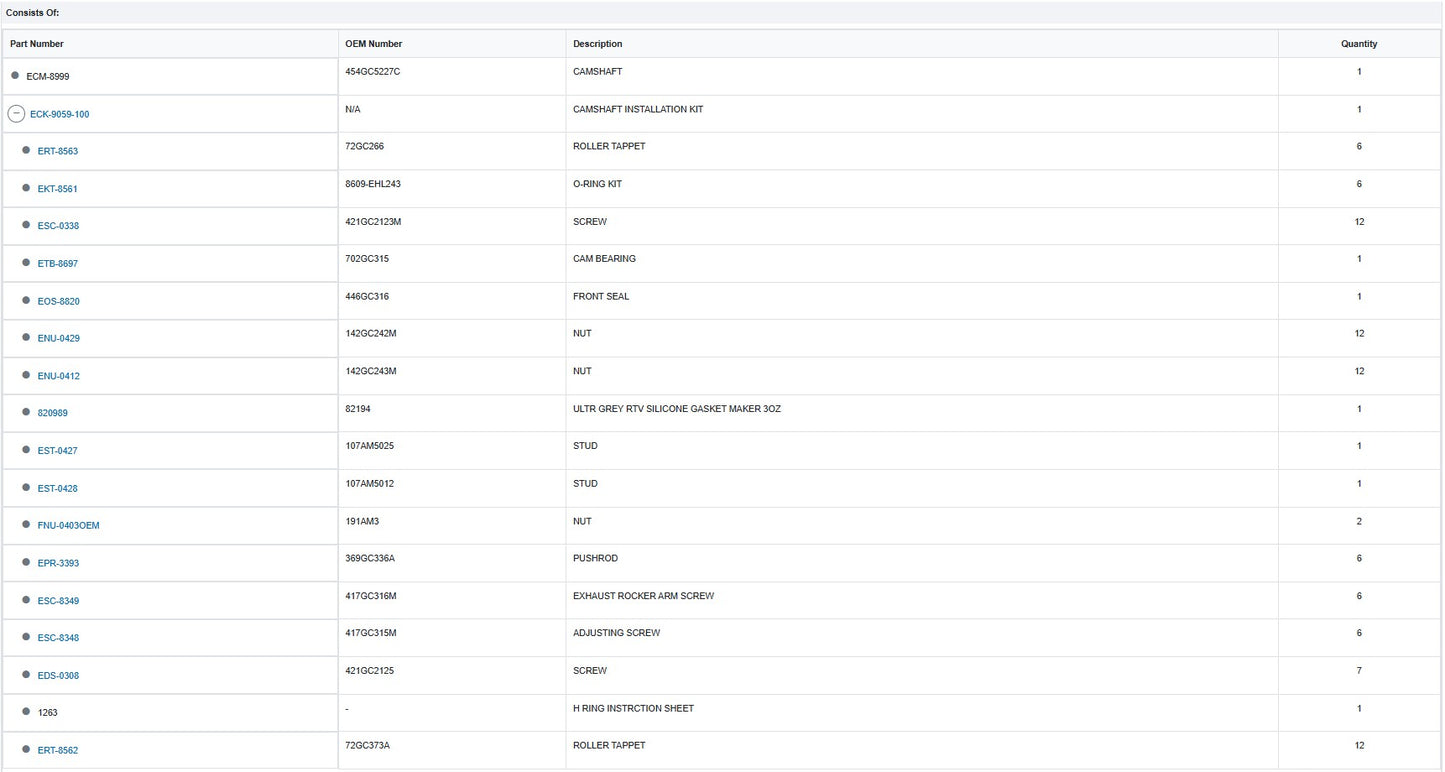
Task: Click the Quantity column header
Action: click(x=1359, y=44)
